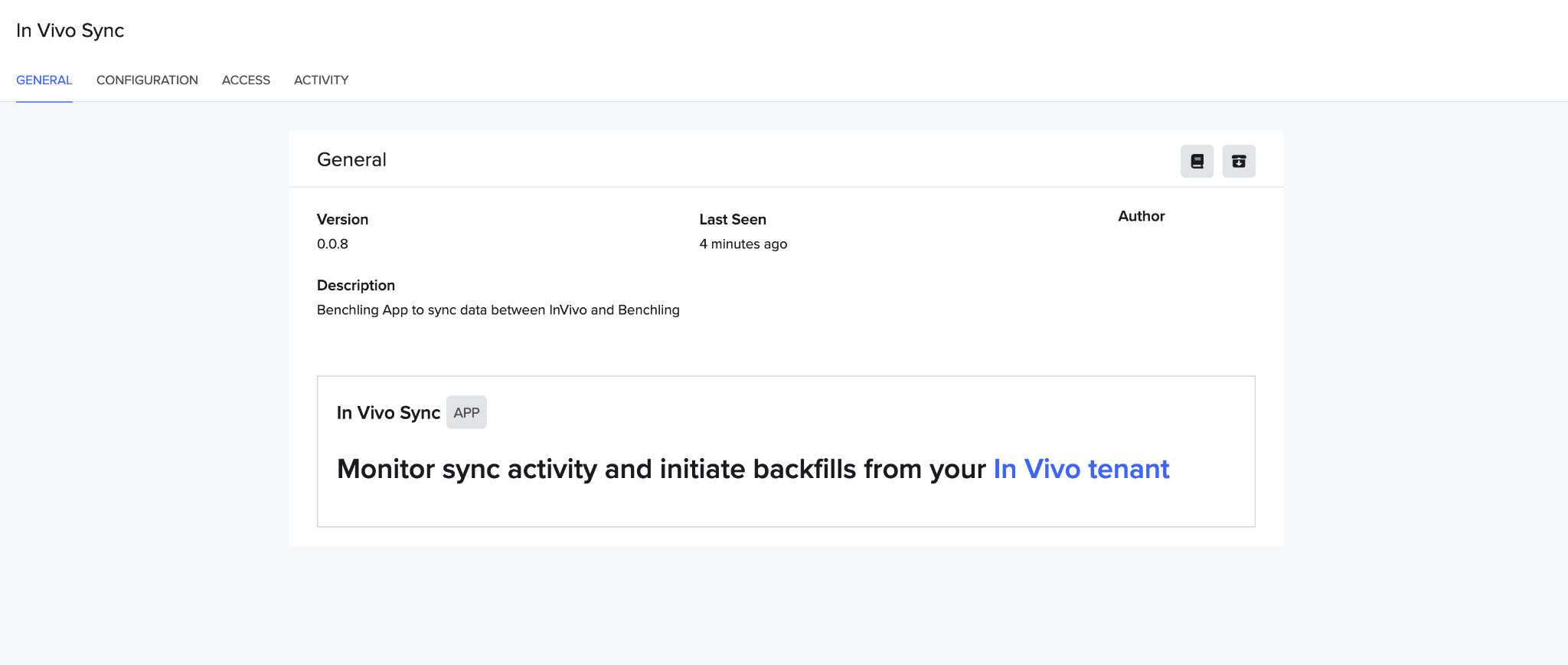This screenshot has height=665, width=1568.
Task: Click the Author field label
Action: 1141,216
